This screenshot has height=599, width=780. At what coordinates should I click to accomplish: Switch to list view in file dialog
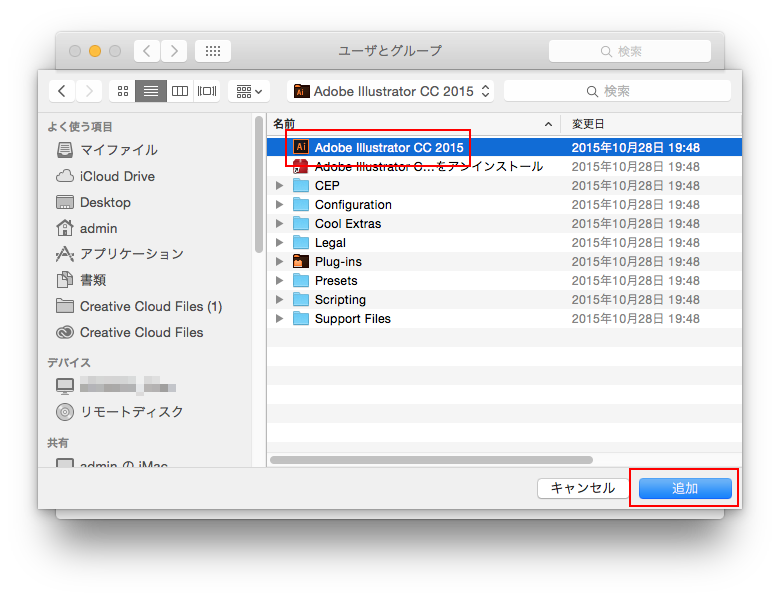(x=151, y=91)
